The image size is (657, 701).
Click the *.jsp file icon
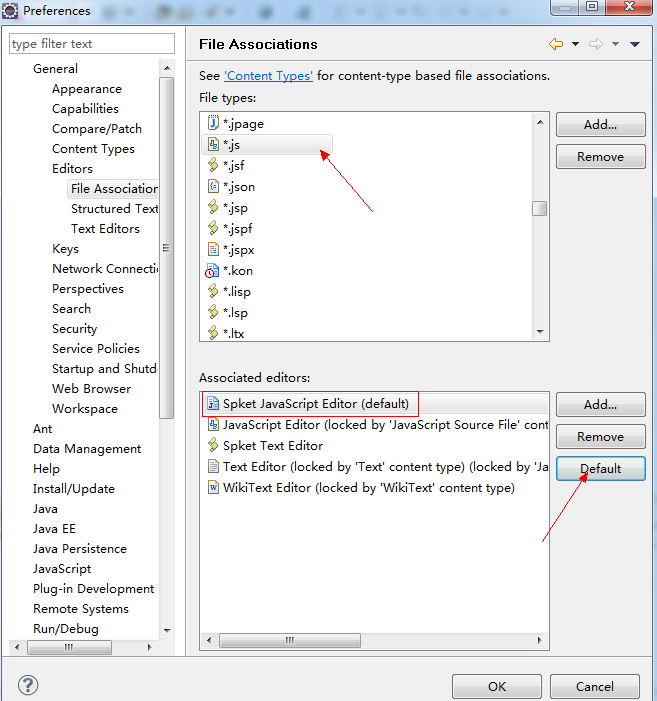[x=213, y=207]
